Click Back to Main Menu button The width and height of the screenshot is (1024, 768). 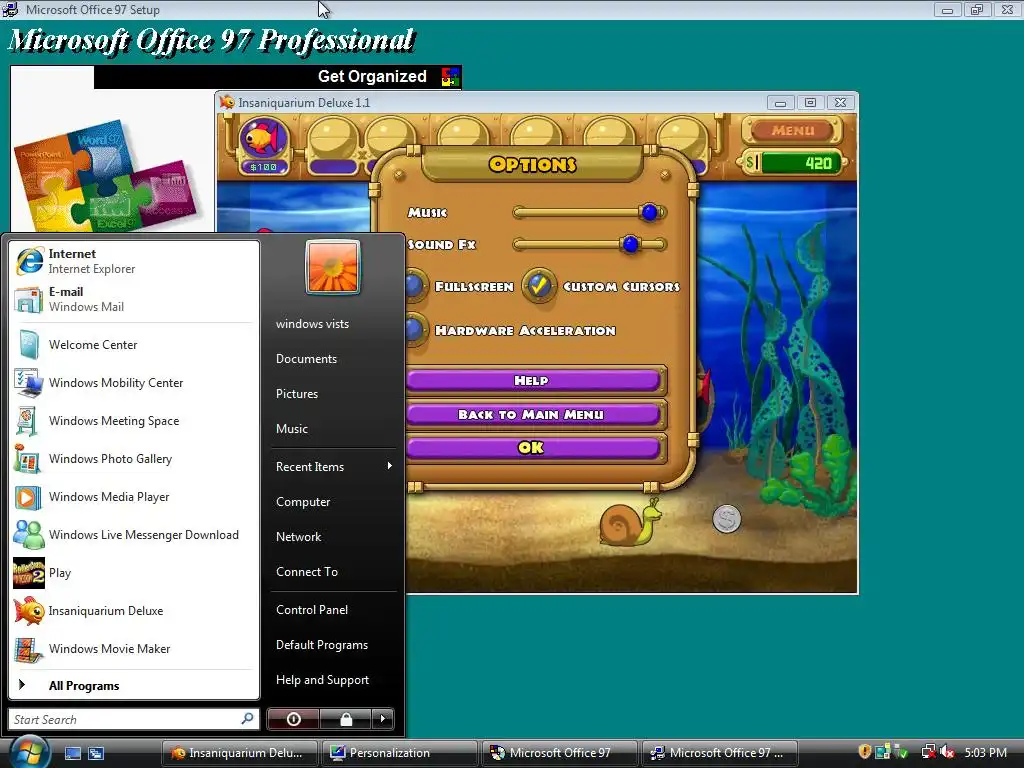click(x=533, y=414)
